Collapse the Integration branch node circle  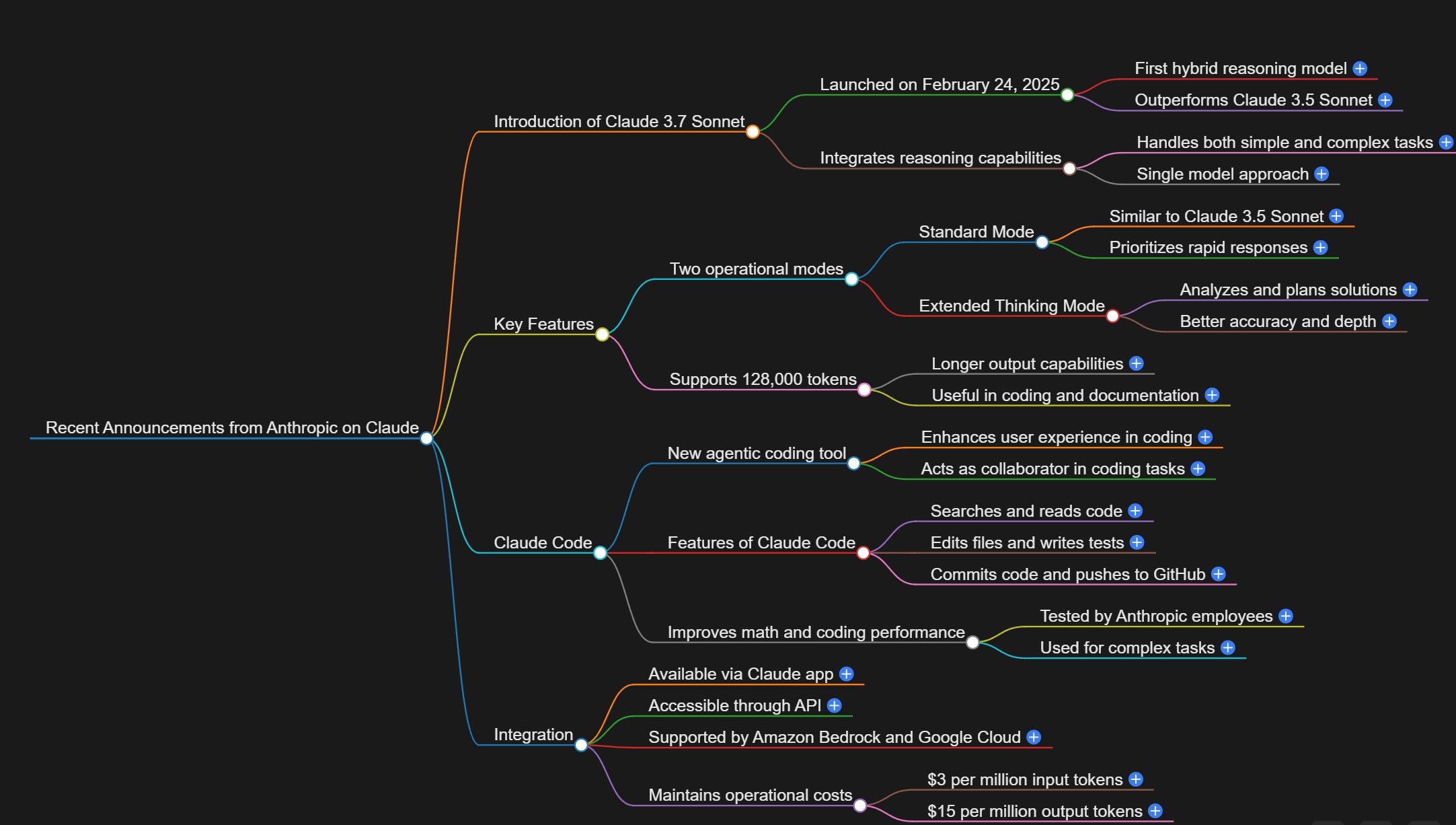pyautogui.click(x=581, y=745)
